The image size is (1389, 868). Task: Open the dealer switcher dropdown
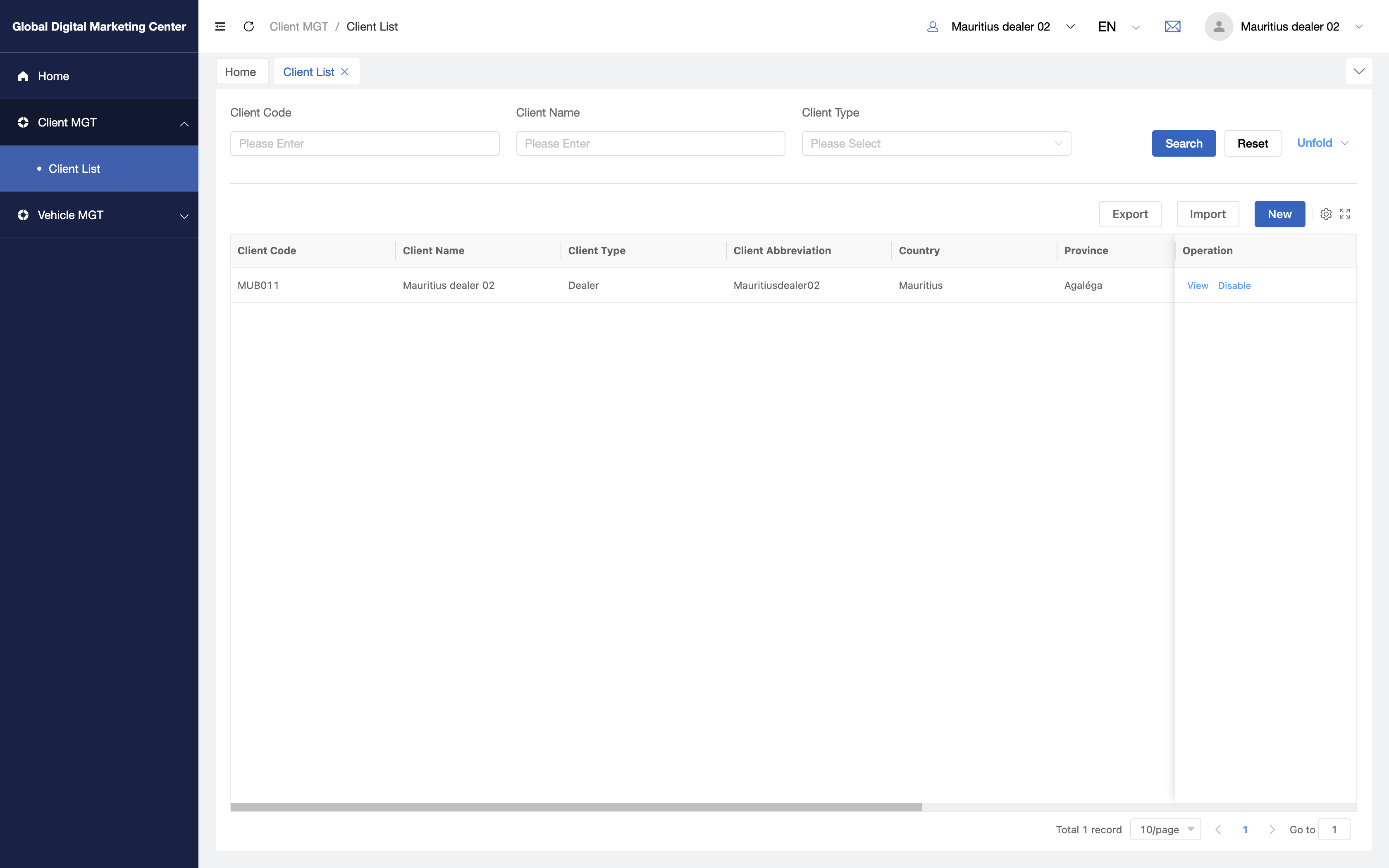coord(1070,26)
